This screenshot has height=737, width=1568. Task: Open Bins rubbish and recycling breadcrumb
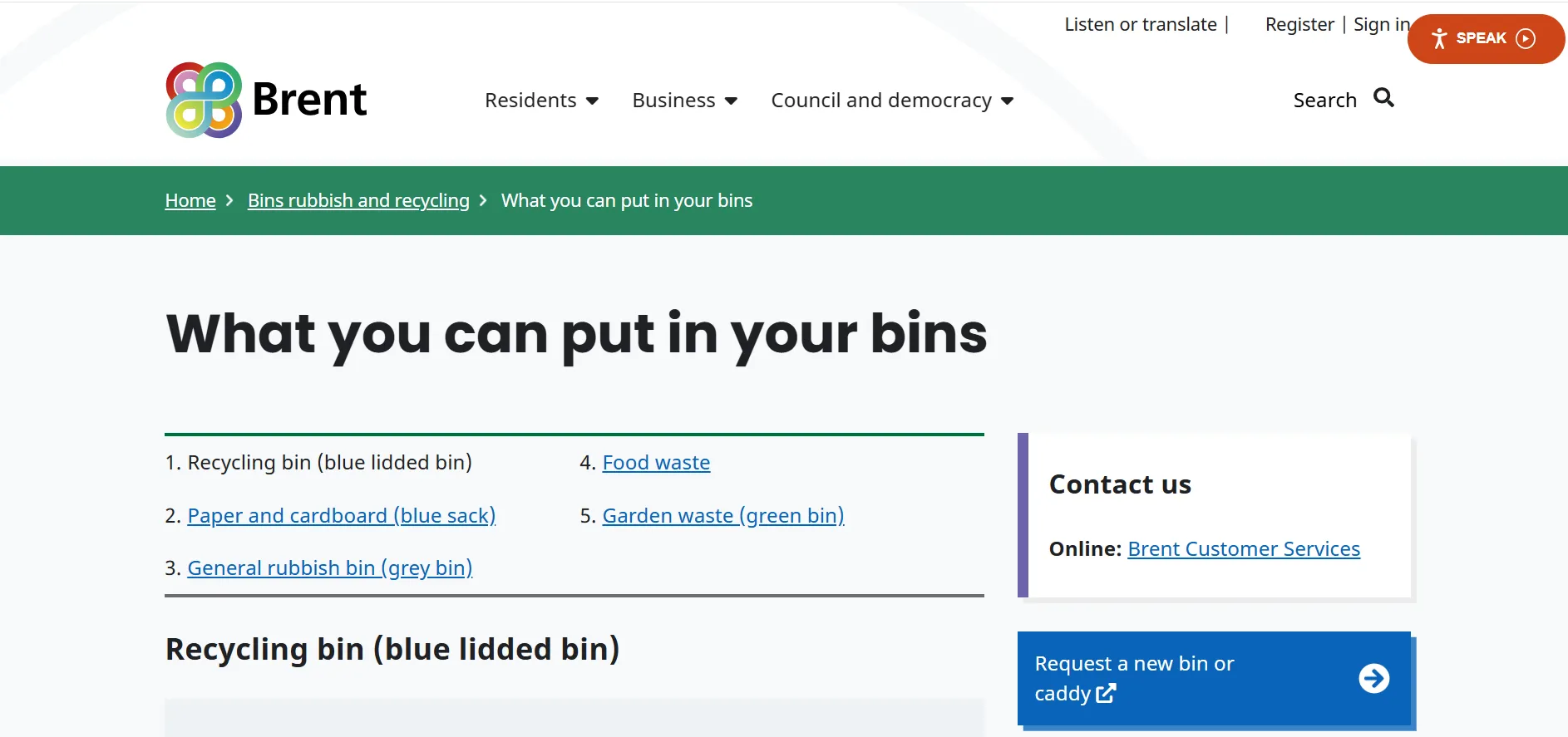[358, 201]
